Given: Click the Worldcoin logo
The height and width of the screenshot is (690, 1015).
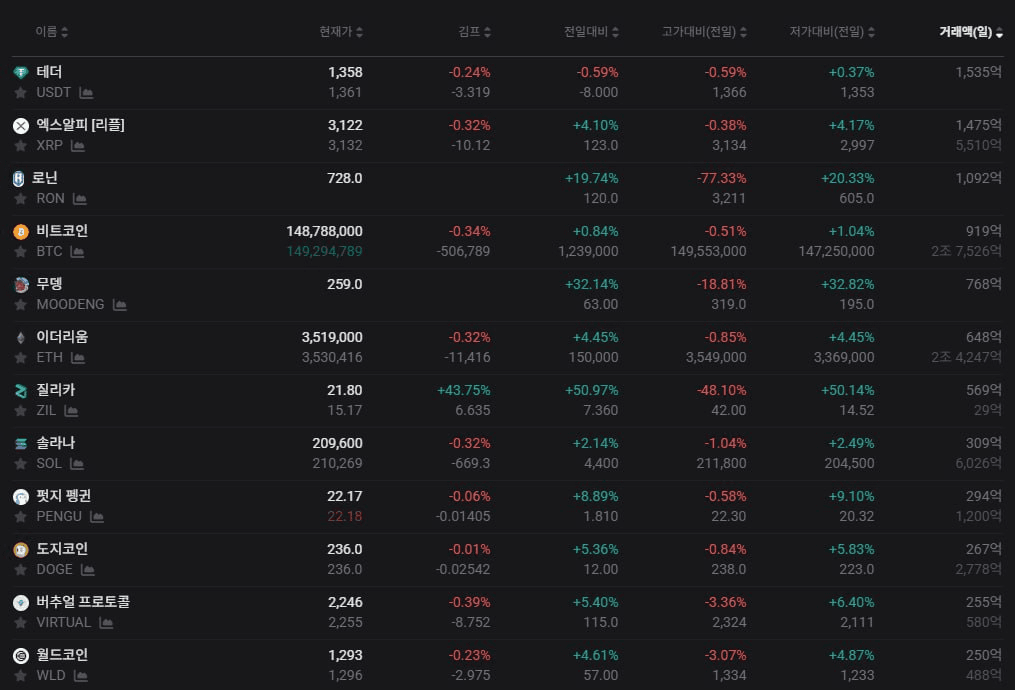Looking at the screenshot, I should 21,656.
